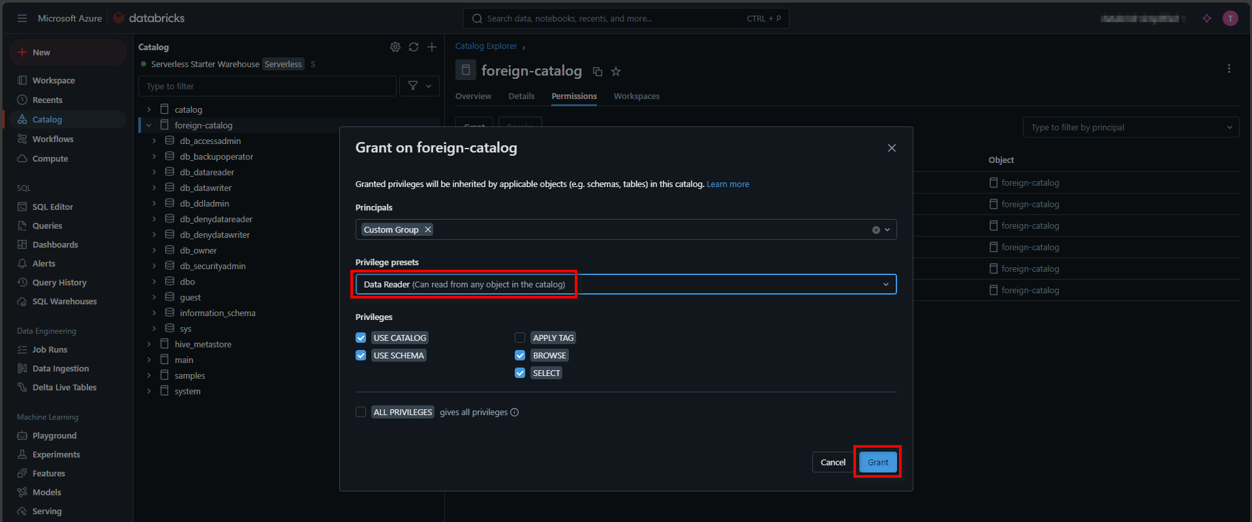Copy the foreign-catalog name icon
This screenshot has height=522, width=1252.
click(597, 72)
